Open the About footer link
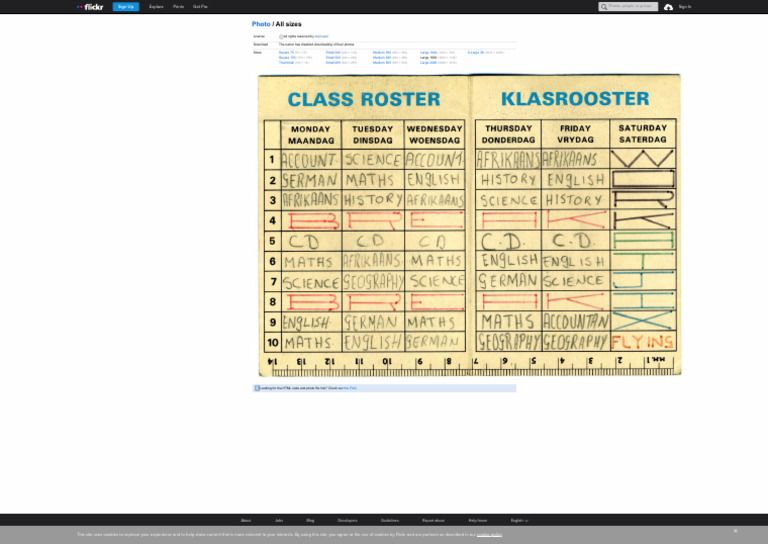 pyautogui.click(x=245, y=520)
